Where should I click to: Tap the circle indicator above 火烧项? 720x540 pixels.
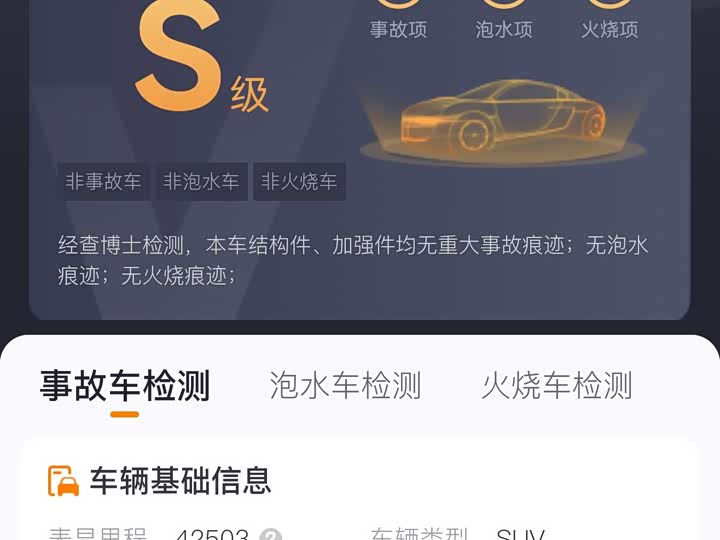[x=610, y=4]
